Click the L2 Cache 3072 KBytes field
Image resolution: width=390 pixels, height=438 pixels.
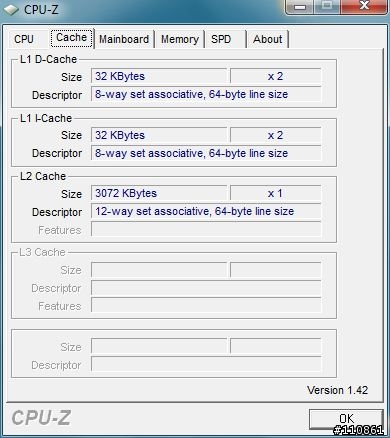pos(159,194)
